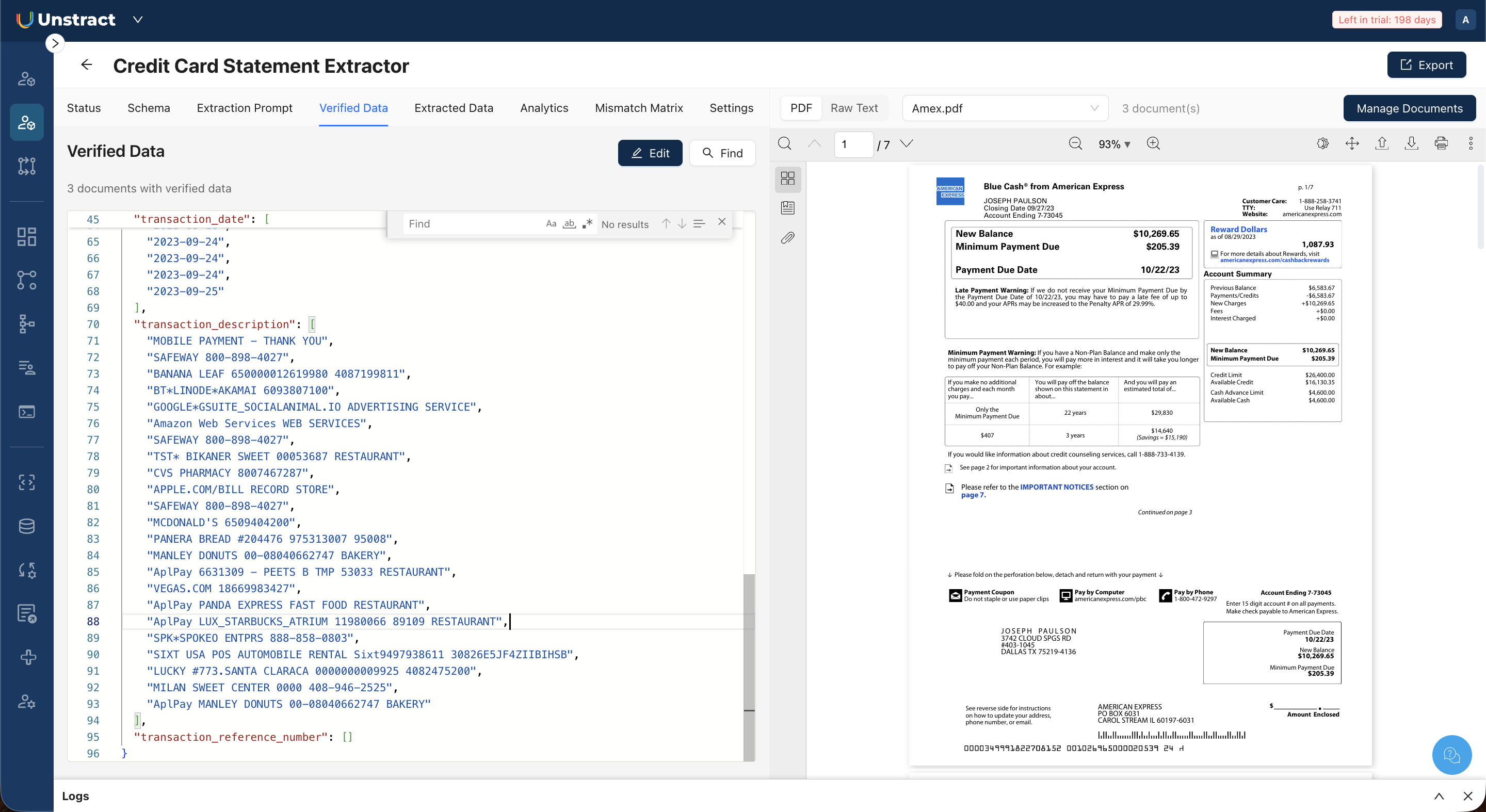Viewport: 1486px width, 812px height.
Task: Click the PDF search magnifier icon
Action: coord(784,143)
